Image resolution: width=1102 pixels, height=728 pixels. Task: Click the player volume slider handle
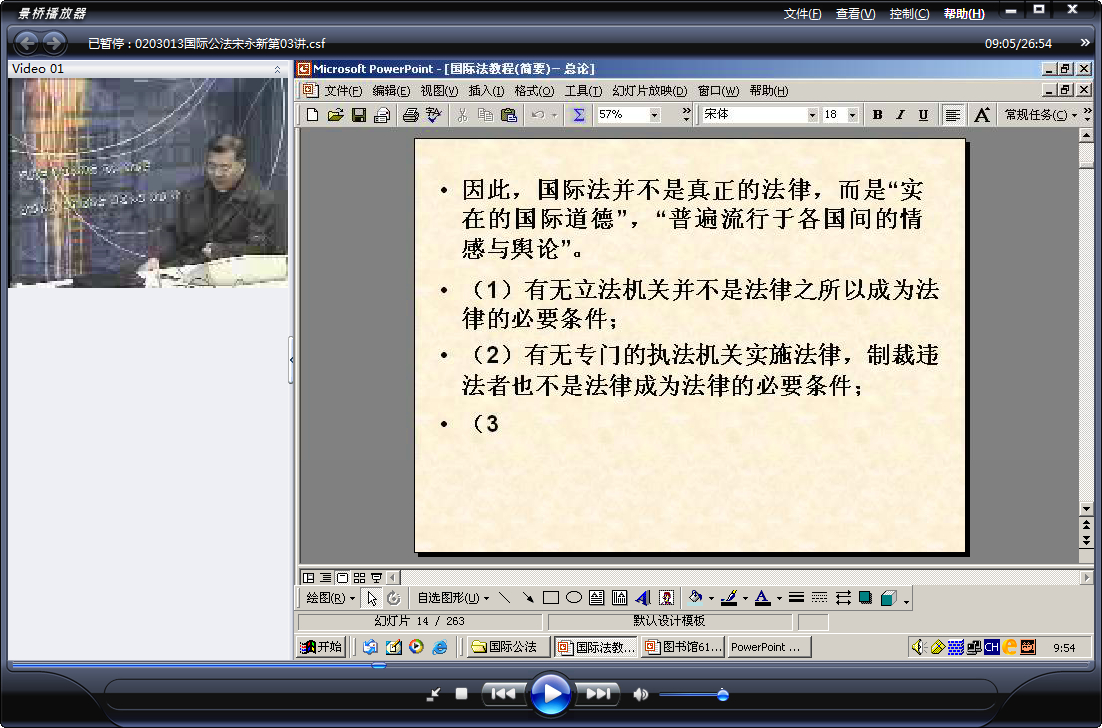pos(722,695)
